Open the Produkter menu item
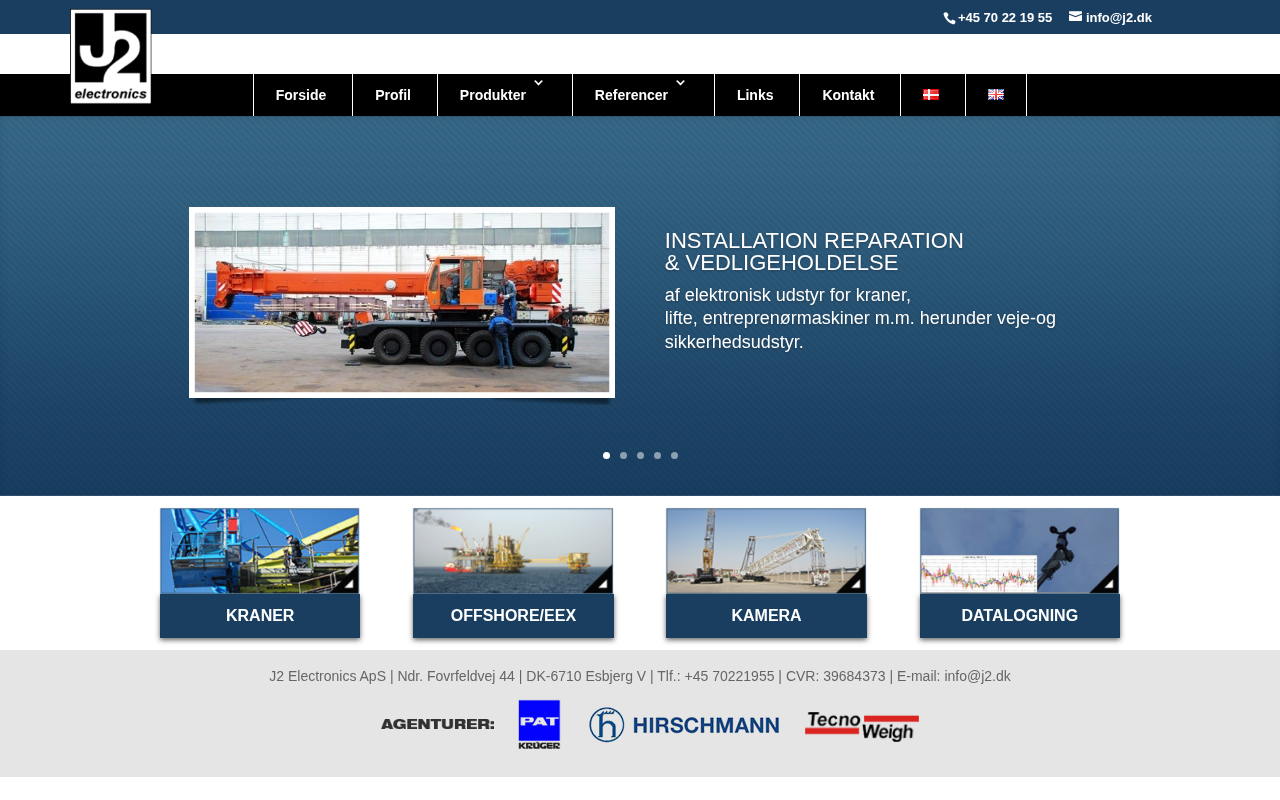Screen dimensions: 1280x800 point(493,95)
